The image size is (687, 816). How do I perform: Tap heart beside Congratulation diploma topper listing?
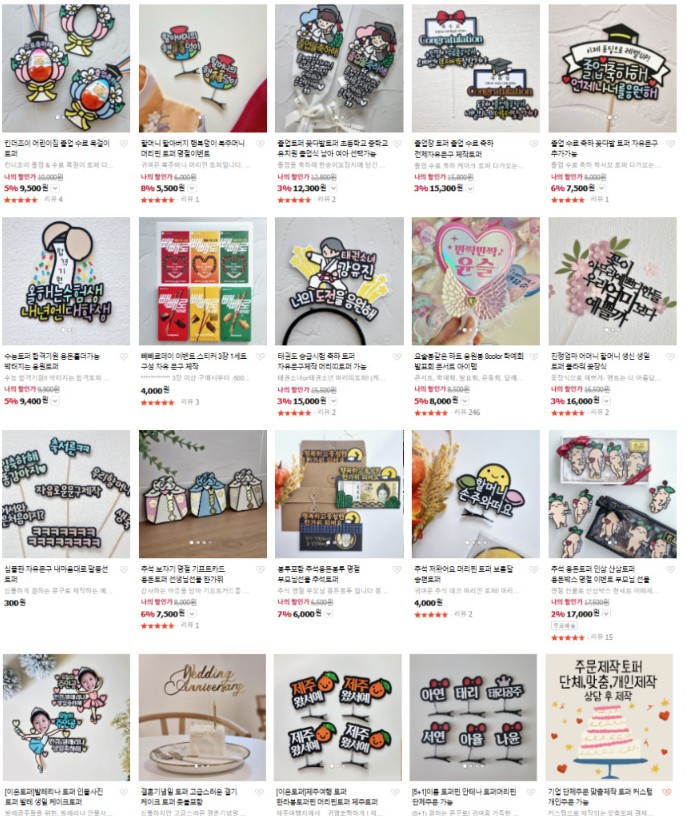pyautogui.click(x=533, y=144)
